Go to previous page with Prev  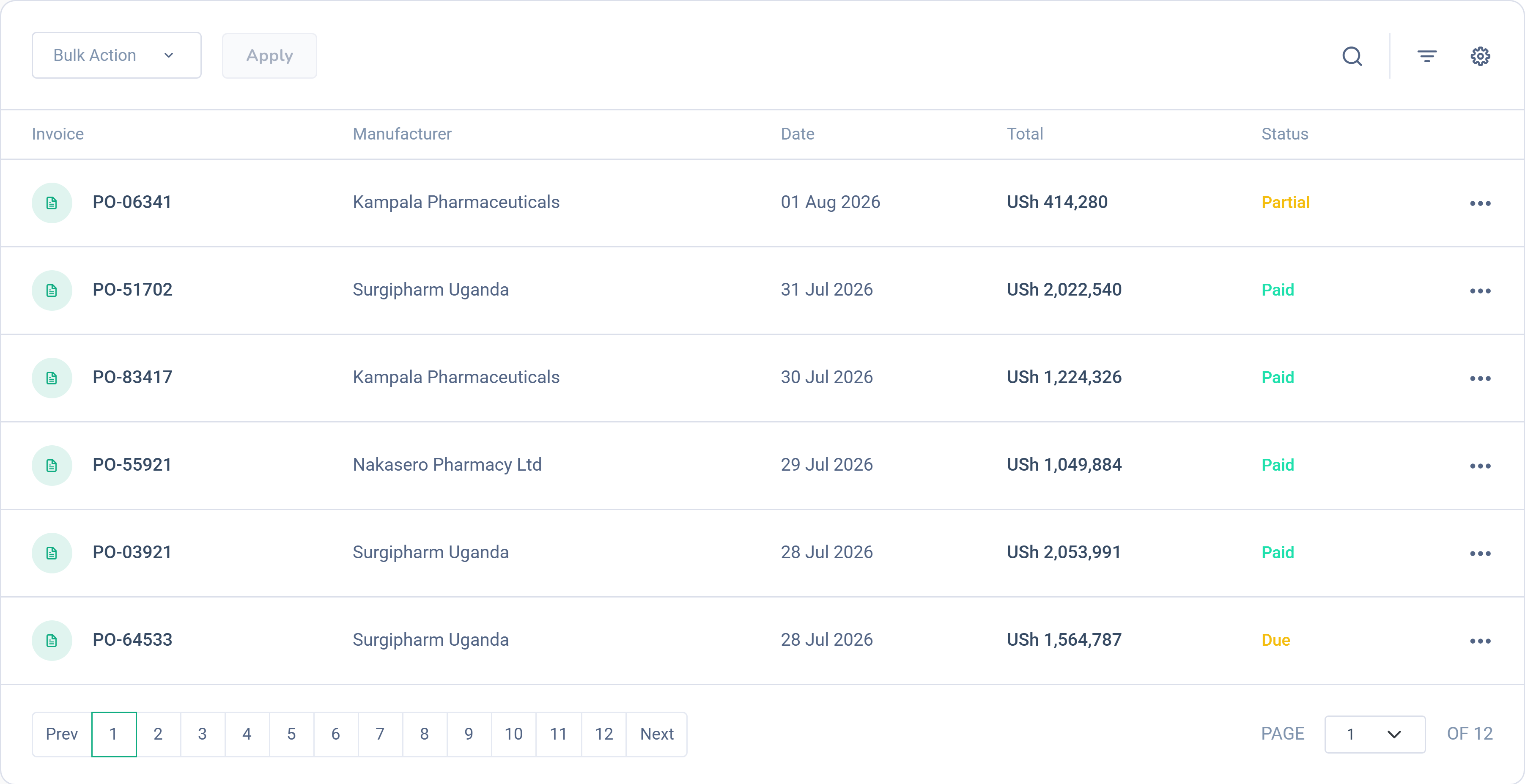click(x=62, y=734)
